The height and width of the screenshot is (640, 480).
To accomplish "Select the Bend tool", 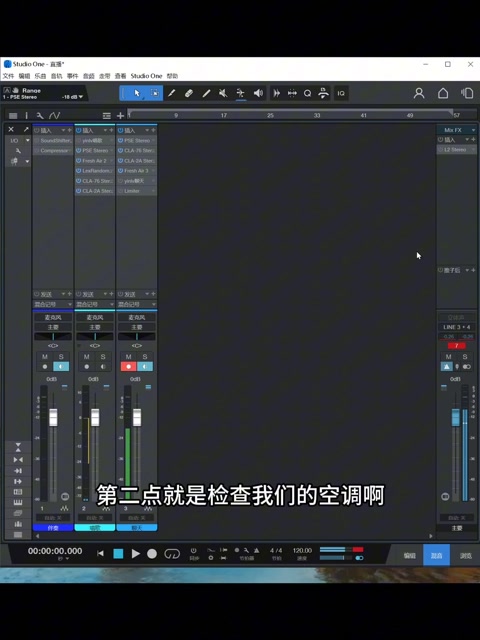I will tap(240, 93).
